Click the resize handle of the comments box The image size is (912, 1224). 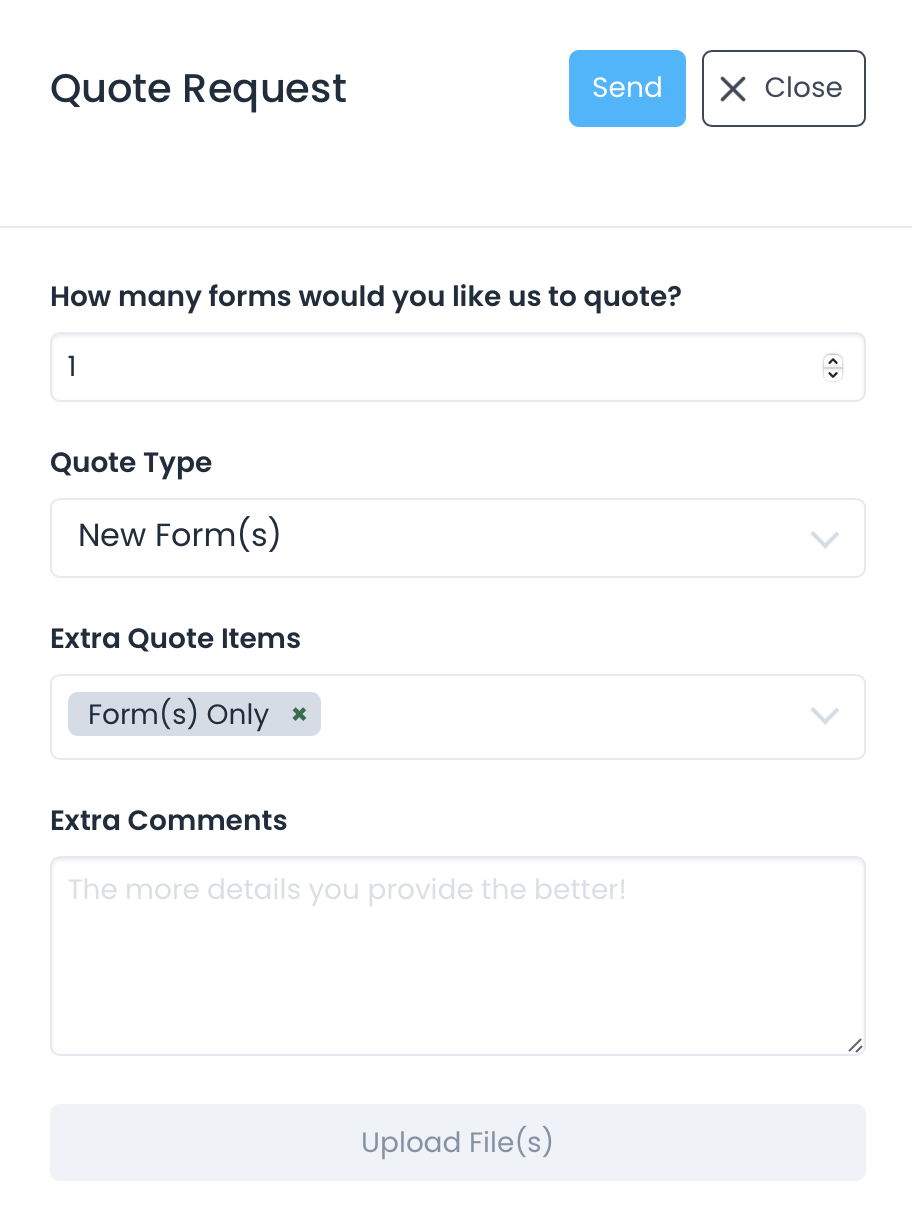856,1046
